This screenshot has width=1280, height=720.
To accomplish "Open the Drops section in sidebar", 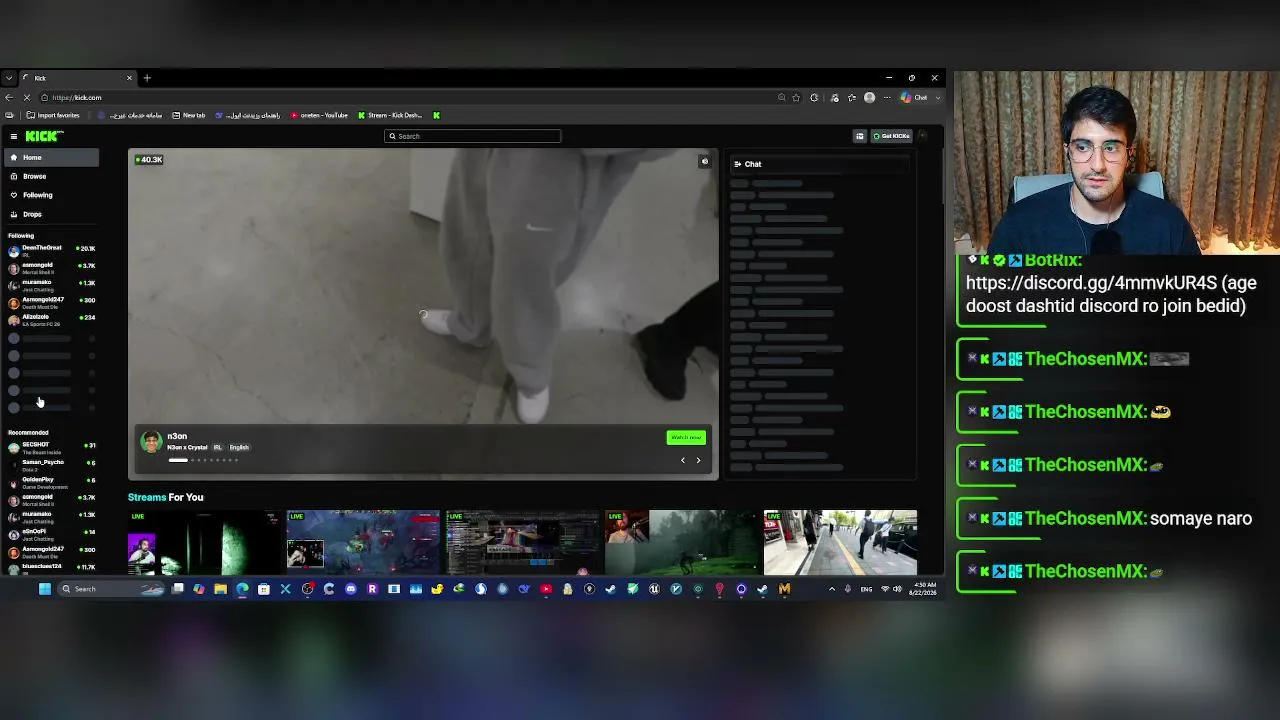I will 51,214.
